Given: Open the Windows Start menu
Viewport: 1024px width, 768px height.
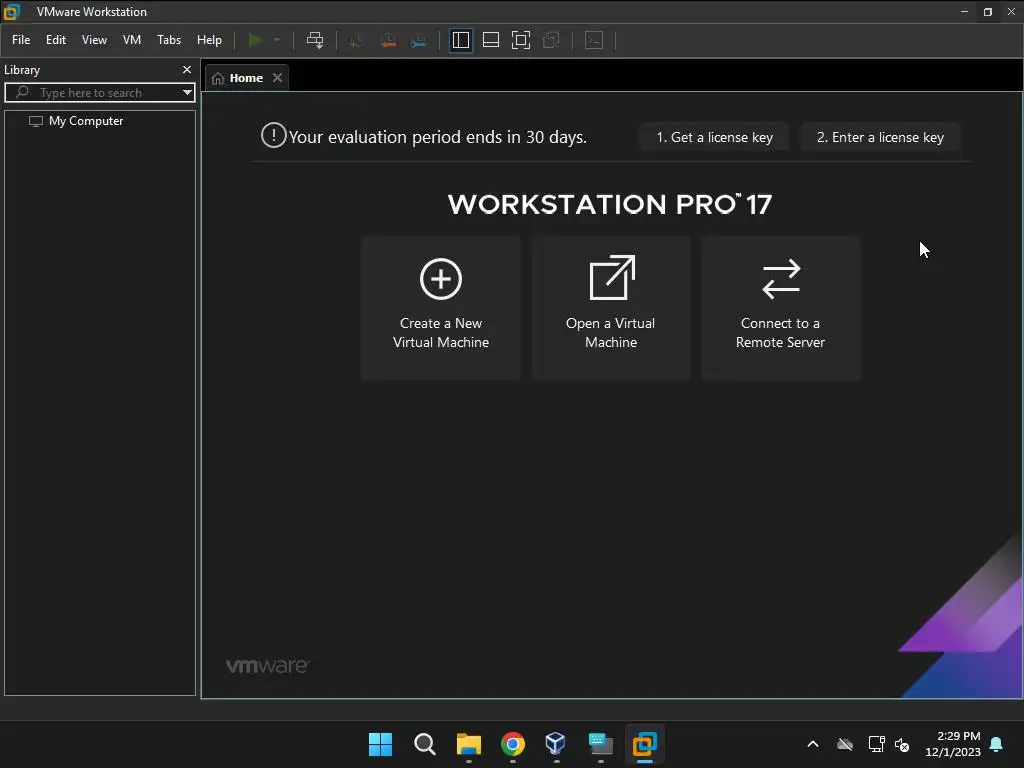Looking at the screenshot, I should [380, 744].
